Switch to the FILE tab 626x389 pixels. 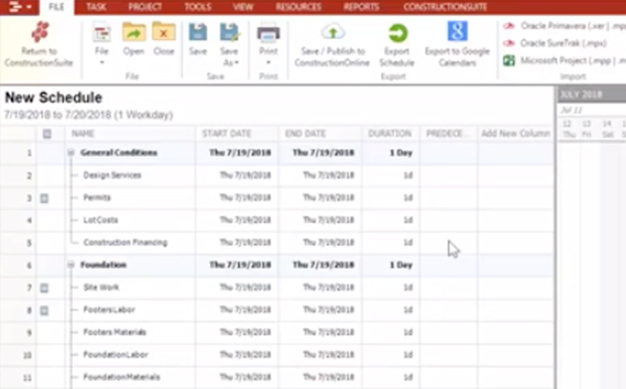pyautogui.click(x=56, y=7)
